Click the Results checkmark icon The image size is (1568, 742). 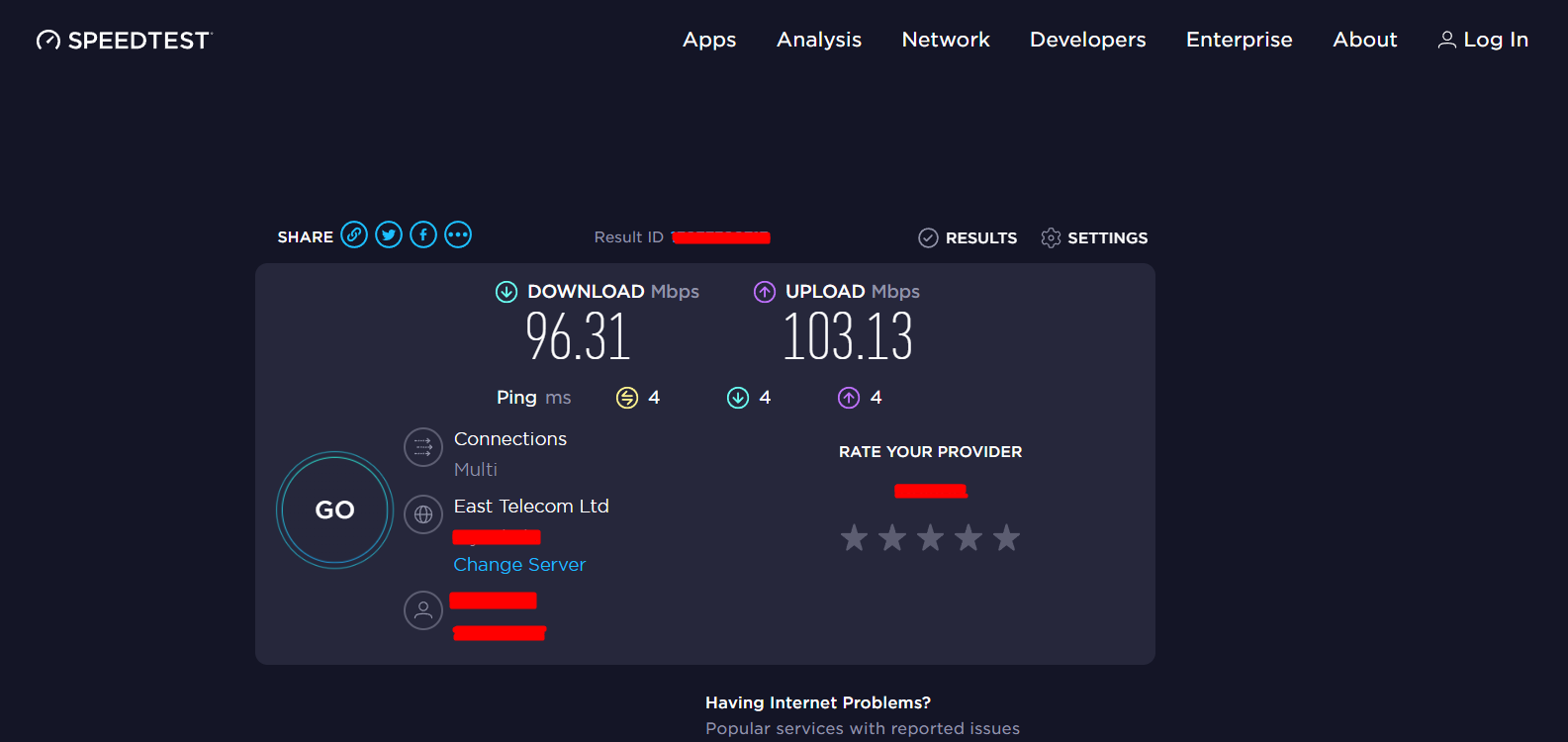pyautogui.click(x=928, y=237)
